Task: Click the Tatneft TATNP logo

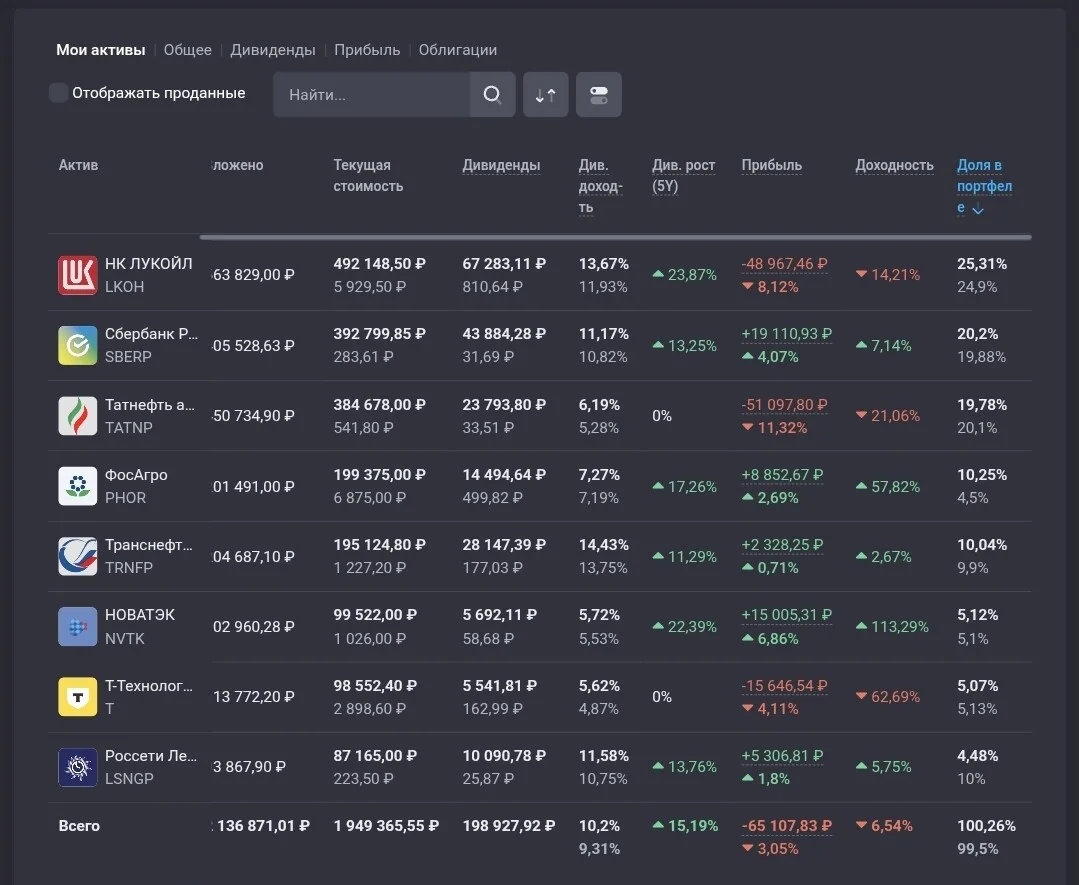Action: tap(78, 416)
